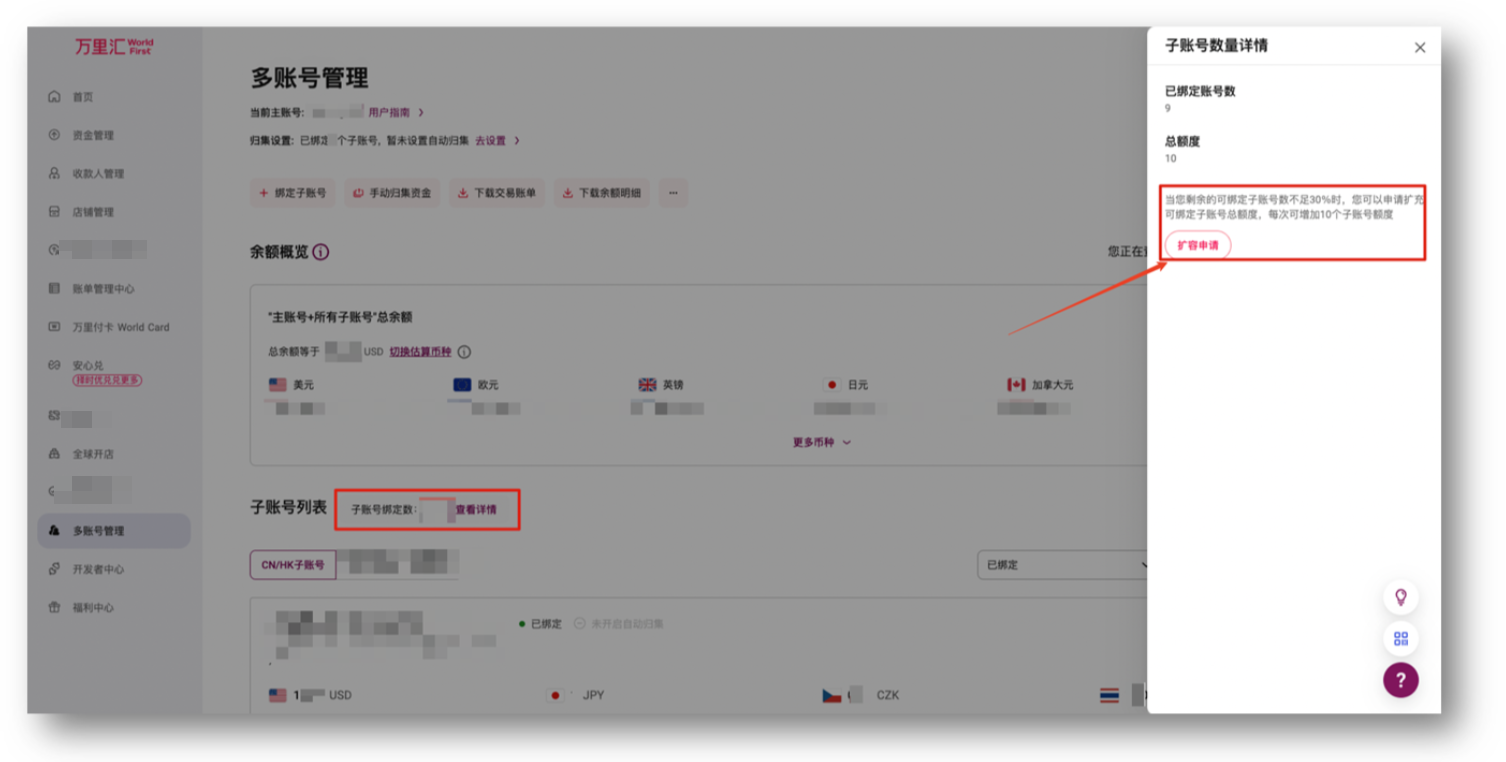Click the 切换估算币种 link

click(419, 352)
